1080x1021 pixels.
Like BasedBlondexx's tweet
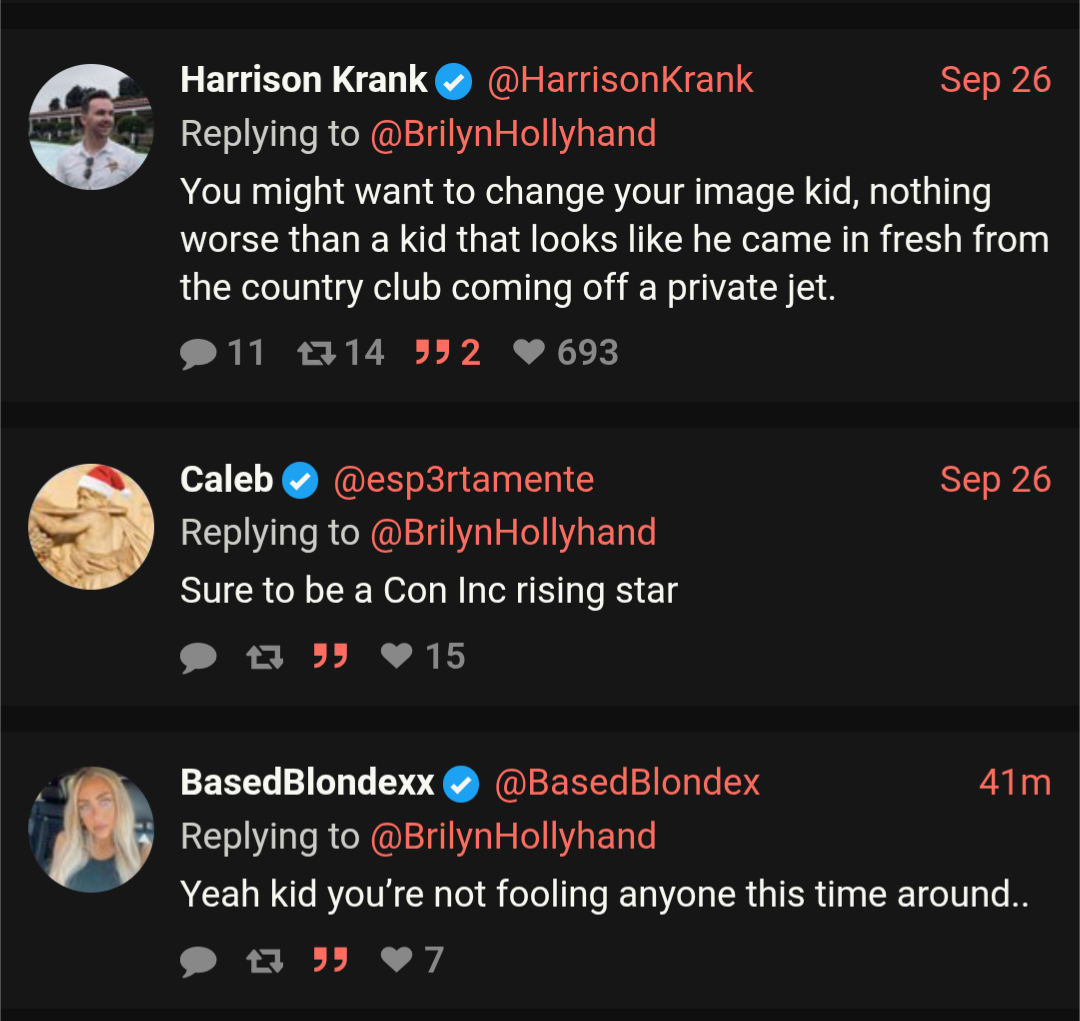click(397, 961)
